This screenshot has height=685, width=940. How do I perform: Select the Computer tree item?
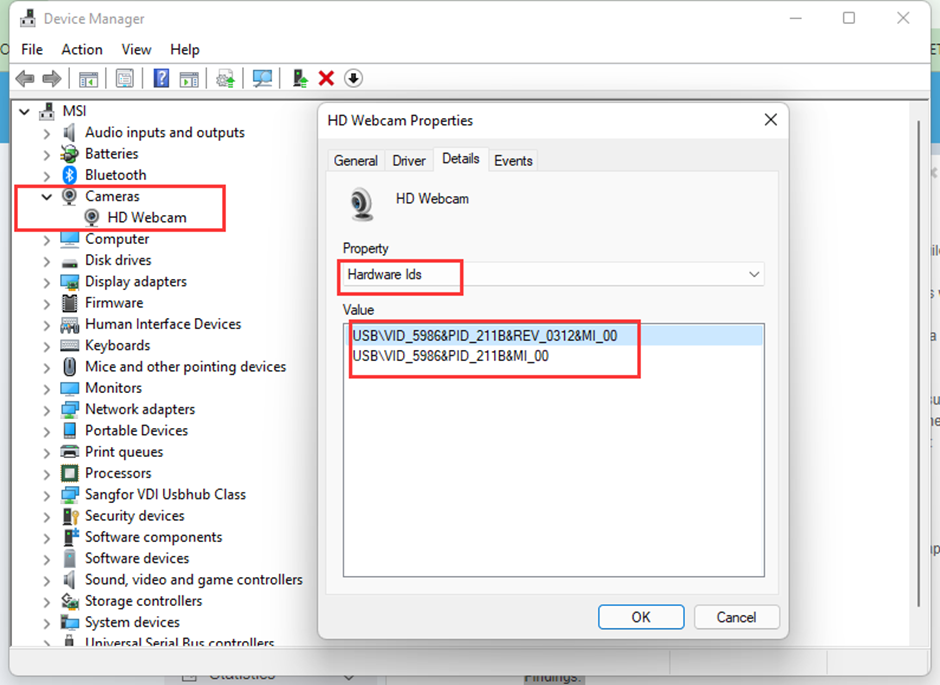point(117,239)
